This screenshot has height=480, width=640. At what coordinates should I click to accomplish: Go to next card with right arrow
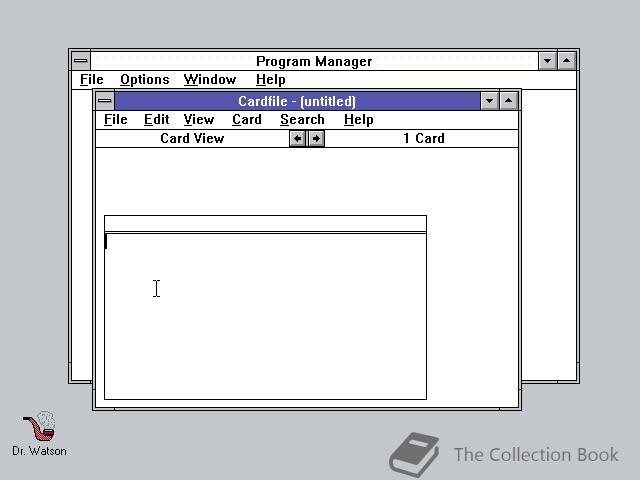click(x=316, y=139)
